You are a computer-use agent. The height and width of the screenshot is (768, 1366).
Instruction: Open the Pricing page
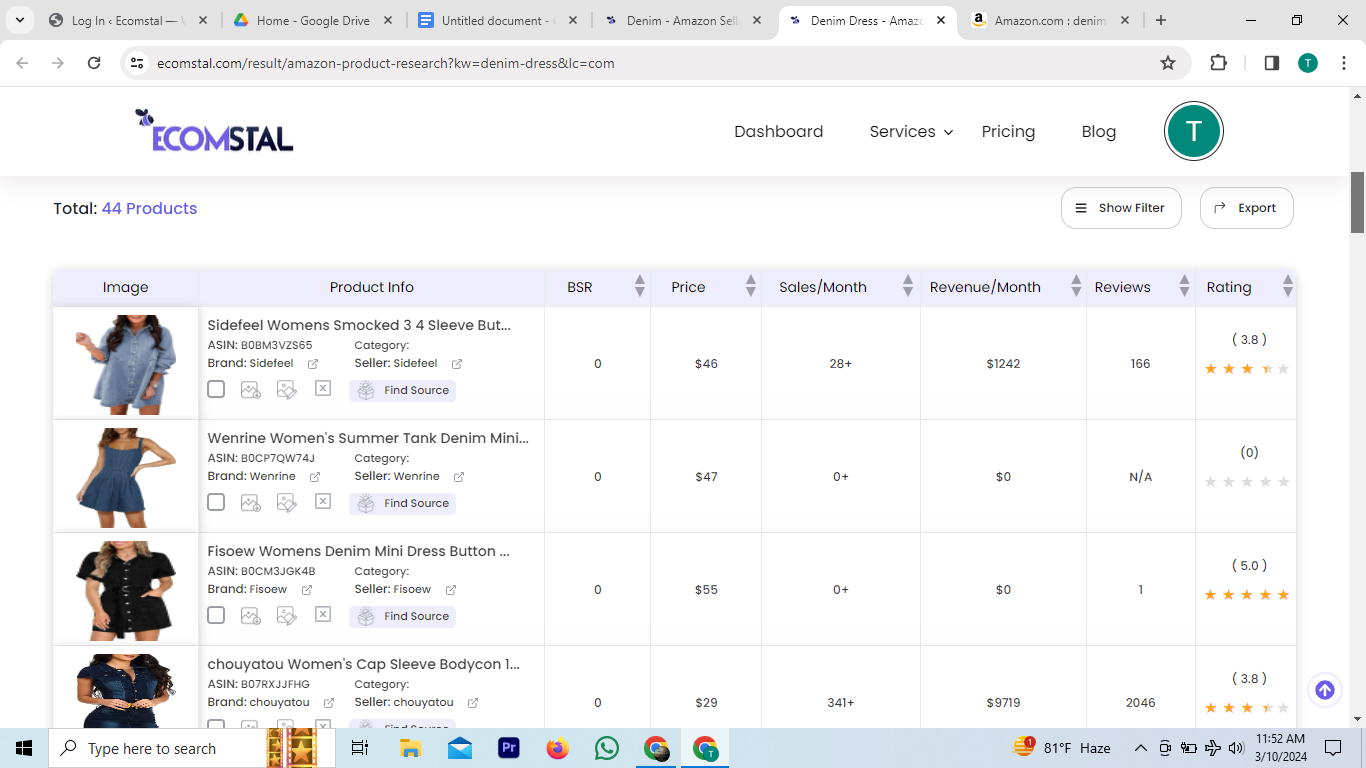(1008, 132)
